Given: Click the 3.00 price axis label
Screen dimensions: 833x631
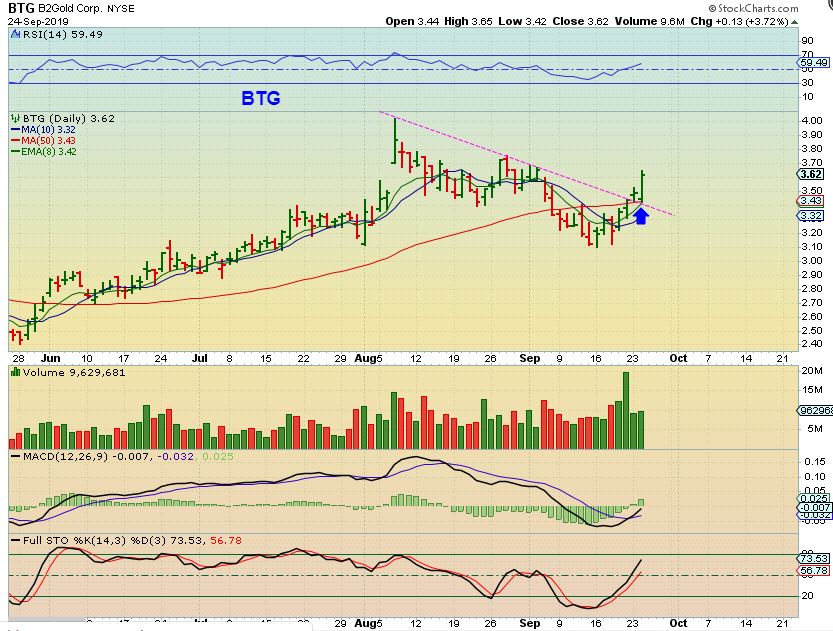Looking at the screenshot, I should click(812, 260).
